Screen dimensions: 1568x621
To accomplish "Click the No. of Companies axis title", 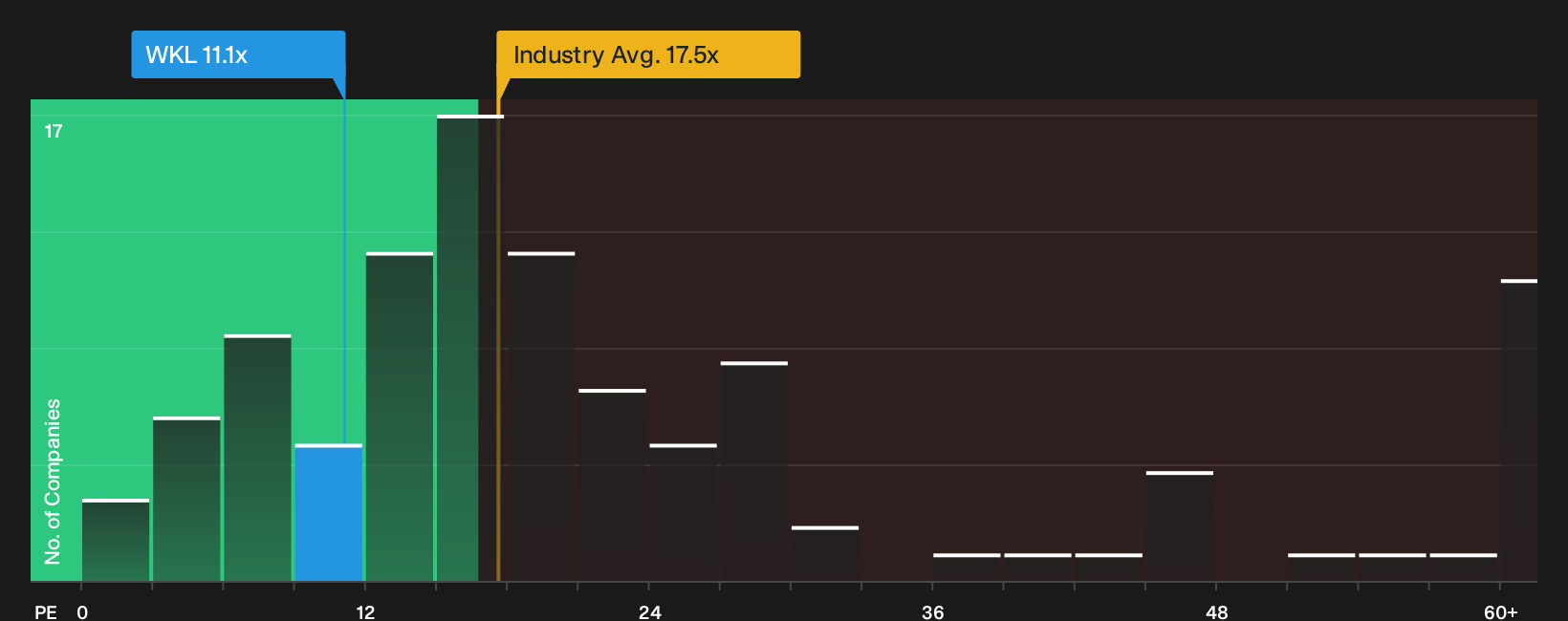I will pos(53,482).
